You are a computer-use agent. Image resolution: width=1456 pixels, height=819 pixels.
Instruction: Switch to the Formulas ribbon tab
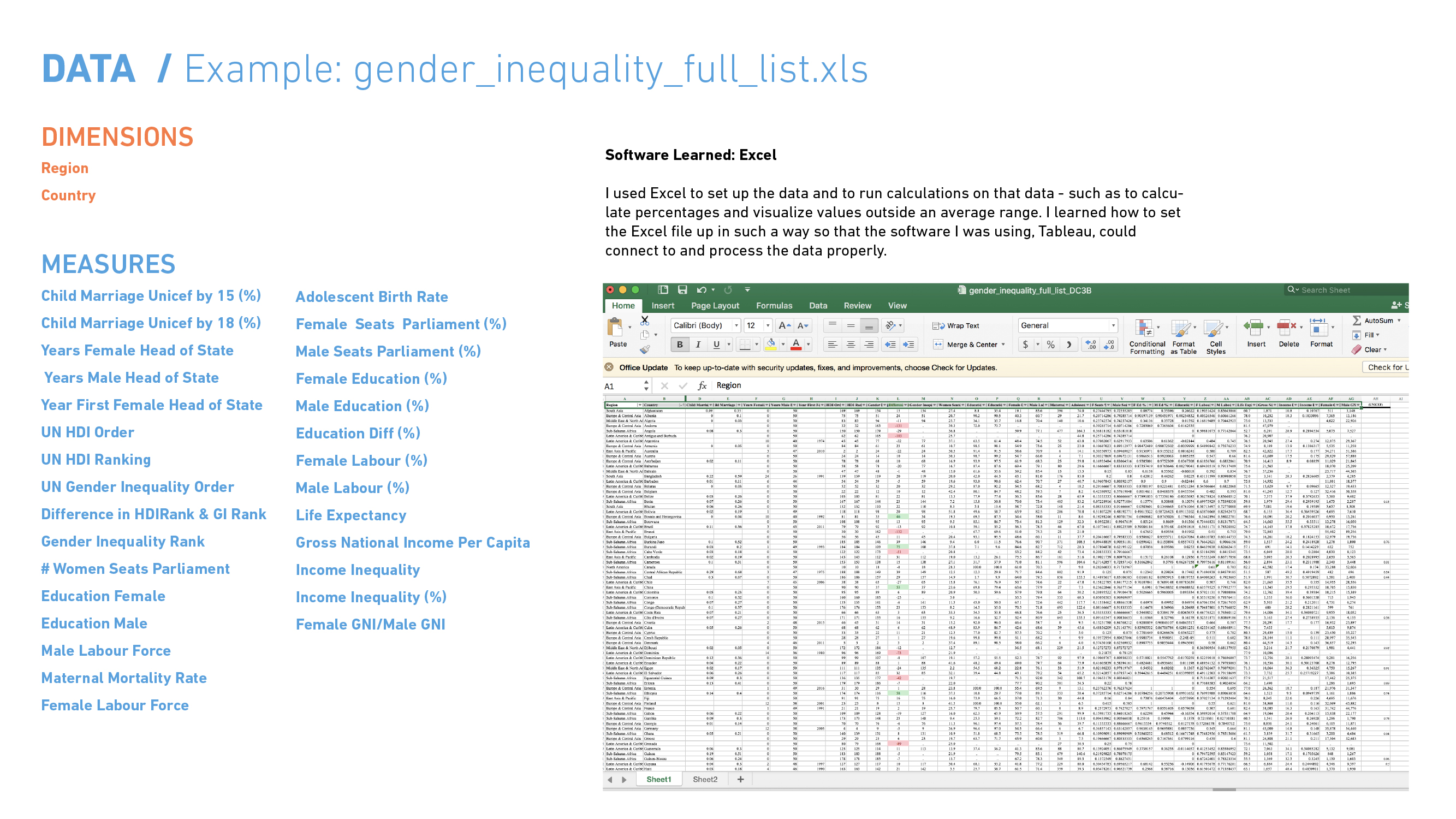coord(774,305)
